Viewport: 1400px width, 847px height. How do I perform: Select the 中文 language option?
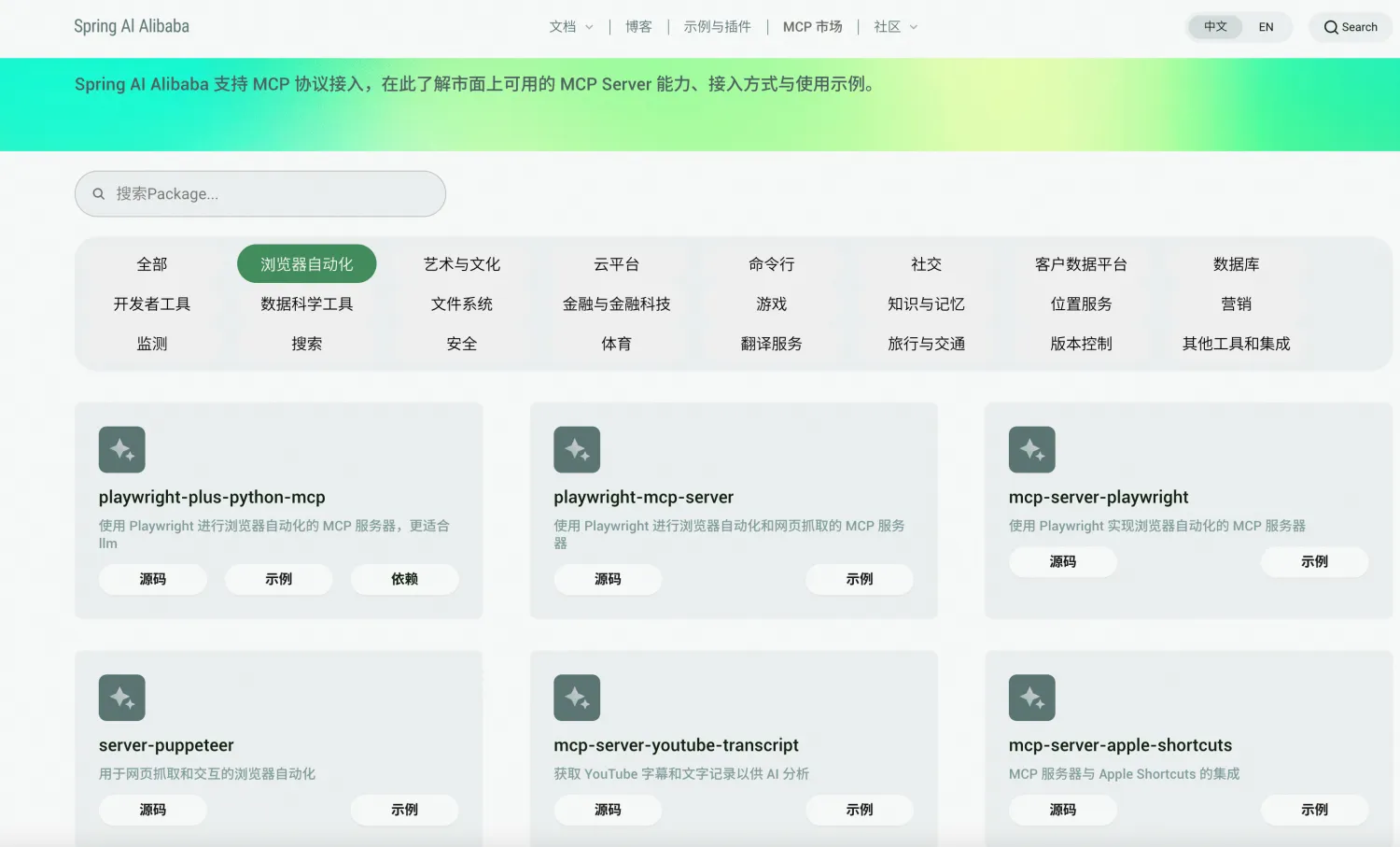[1215, 27]
